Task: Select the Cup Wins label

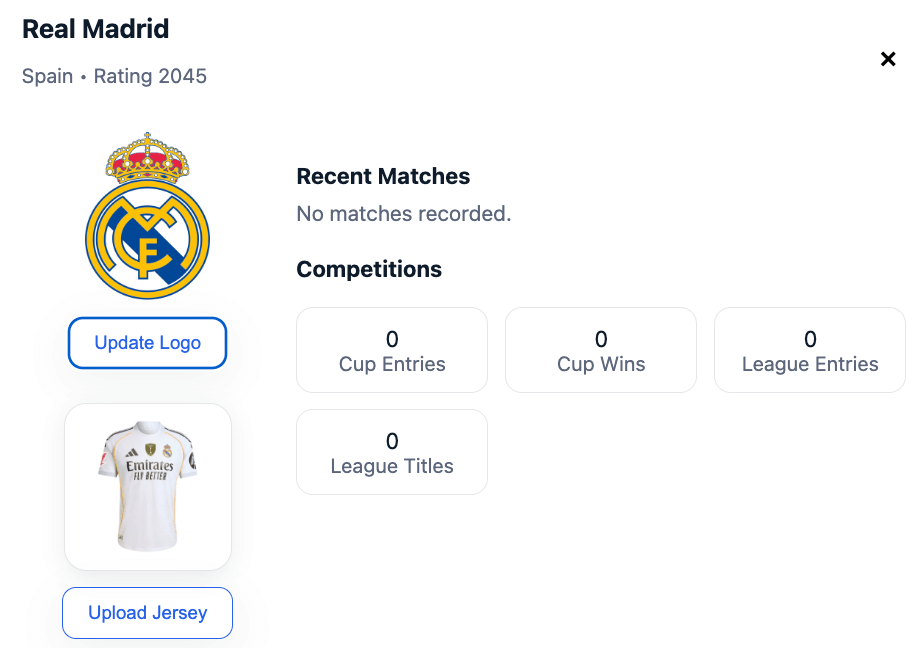Action: (601, 364)
